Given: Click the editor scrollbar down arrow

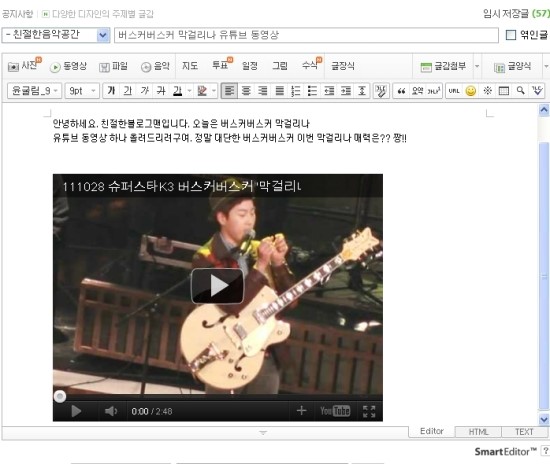Looking at the screenshot, I should (x=544, y=419).
